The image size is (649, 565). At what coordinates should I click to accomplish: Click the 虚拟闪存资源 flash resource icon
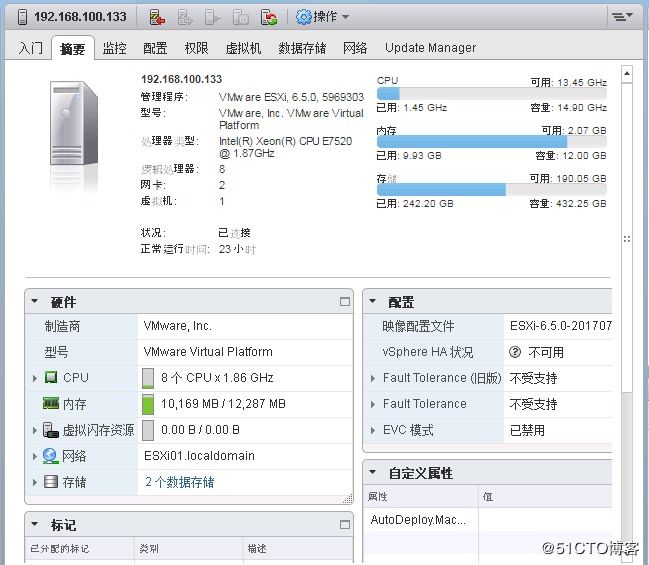click(51, 430)
